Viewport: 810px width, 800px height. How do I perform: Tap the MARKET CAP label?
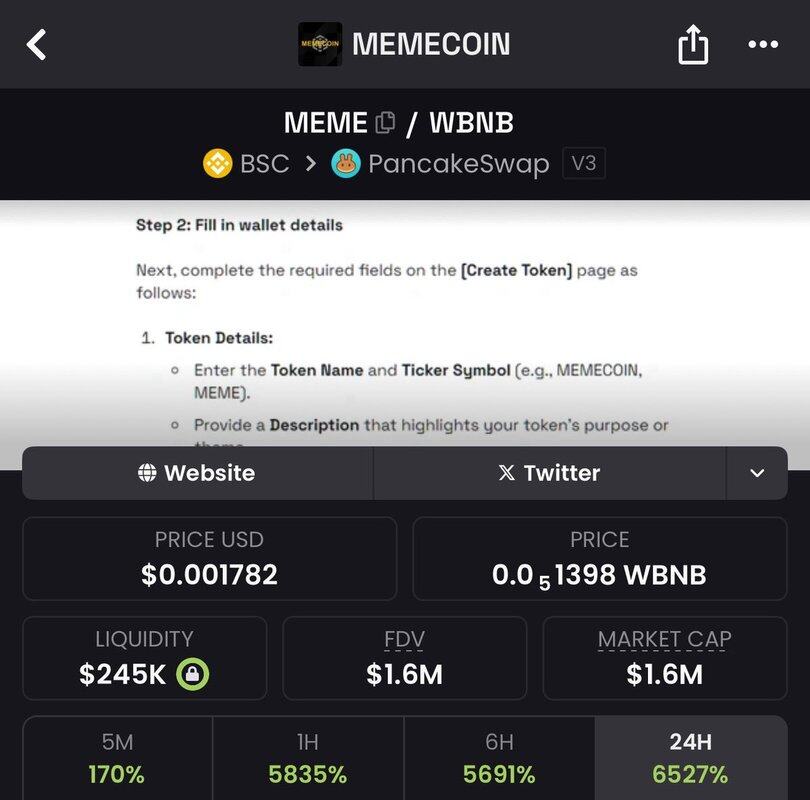[x=664, y=640]
